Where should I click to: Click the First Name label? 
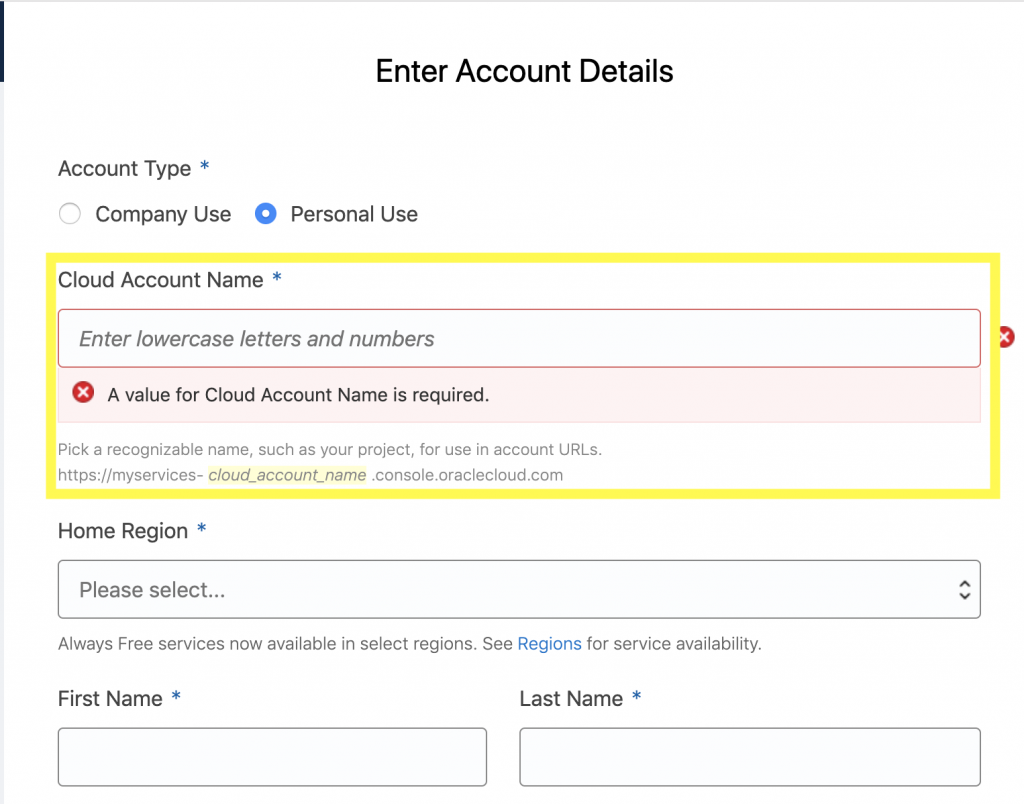point(110,699)
